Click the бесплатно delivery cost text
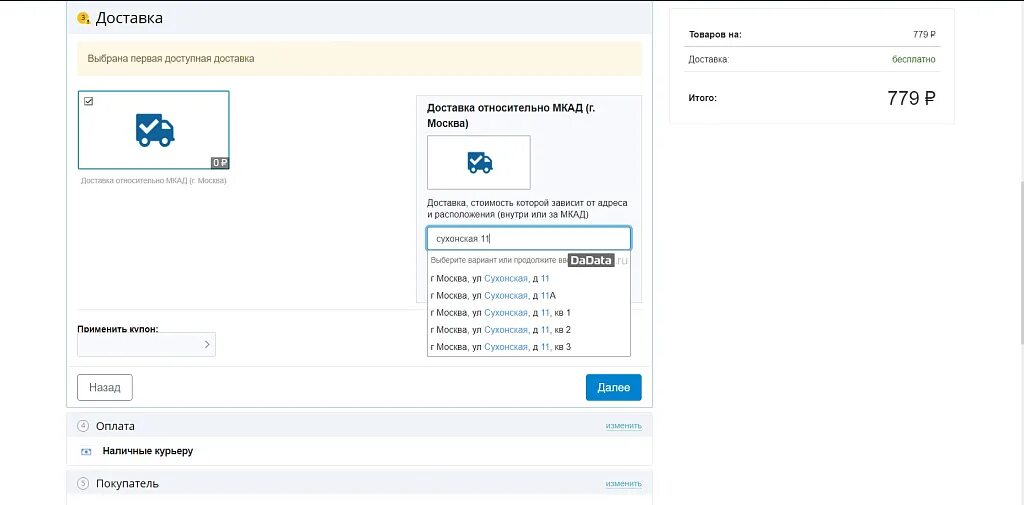 pyautogui.click(x=914, y=59)
